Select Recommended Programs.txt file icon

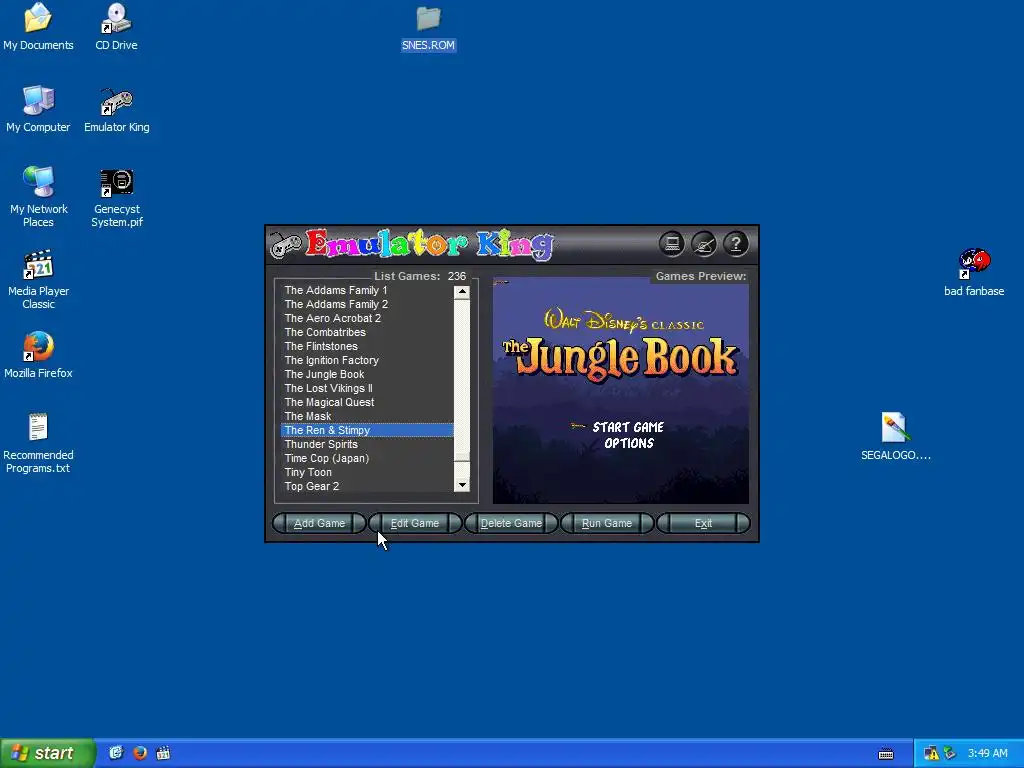click(38, 443)
